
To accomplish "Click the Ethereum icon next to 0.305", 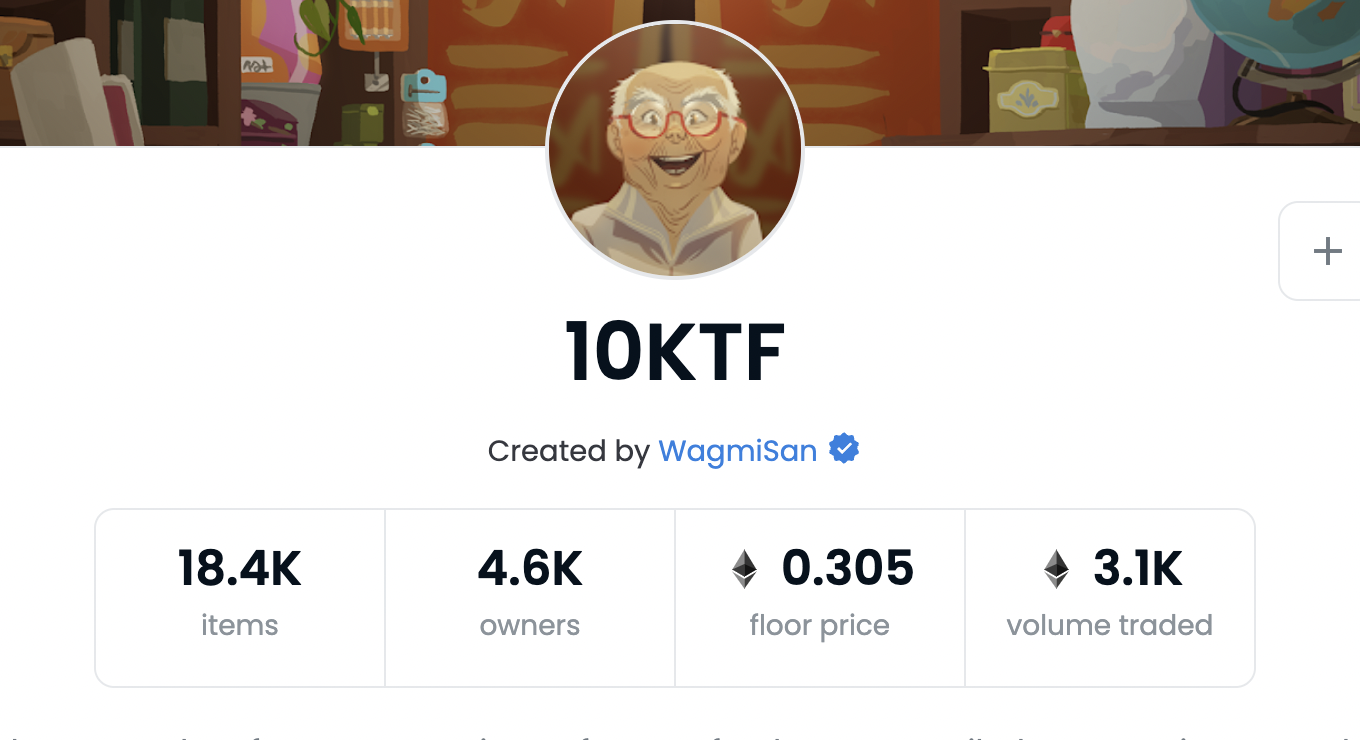I will 744,569.
